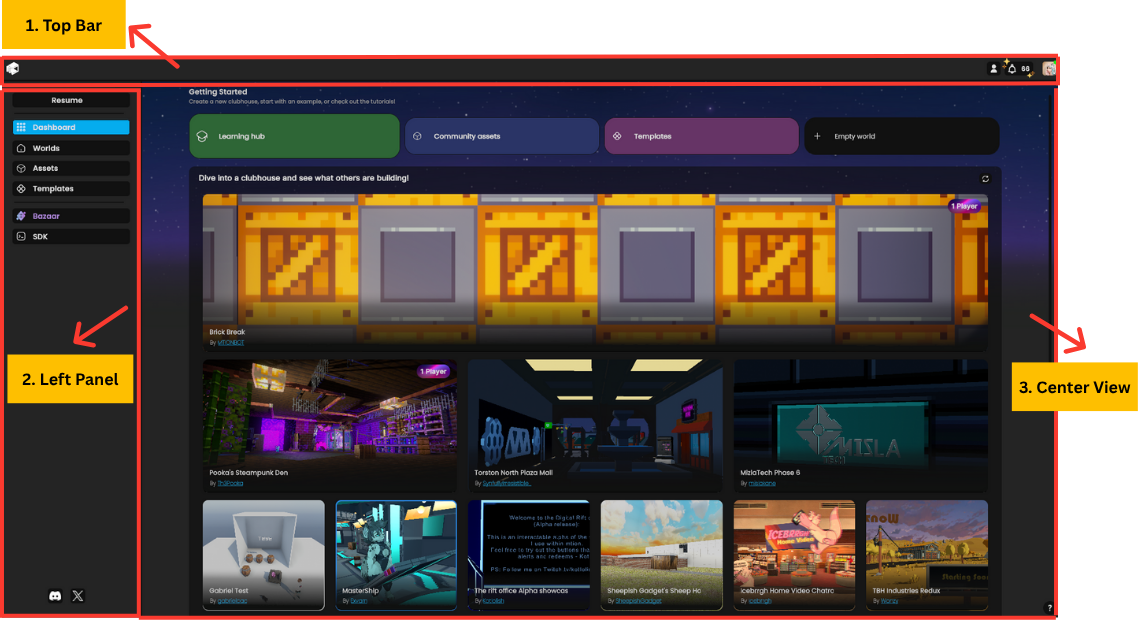The width and height of the screenshot is (1138, 620).
Task: Click the MTCNECT author link
Action: point(231,343)
